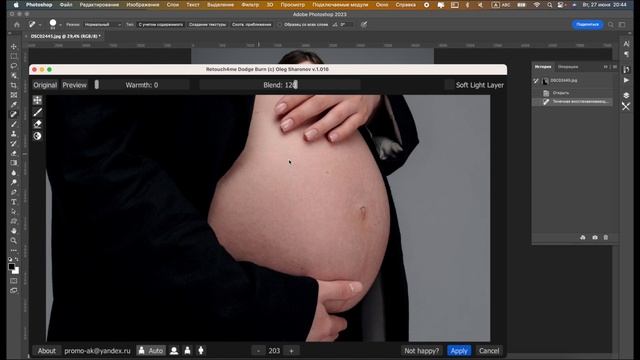Open the workspace switcher icon

pyautogui.click(x=622, y=25)
